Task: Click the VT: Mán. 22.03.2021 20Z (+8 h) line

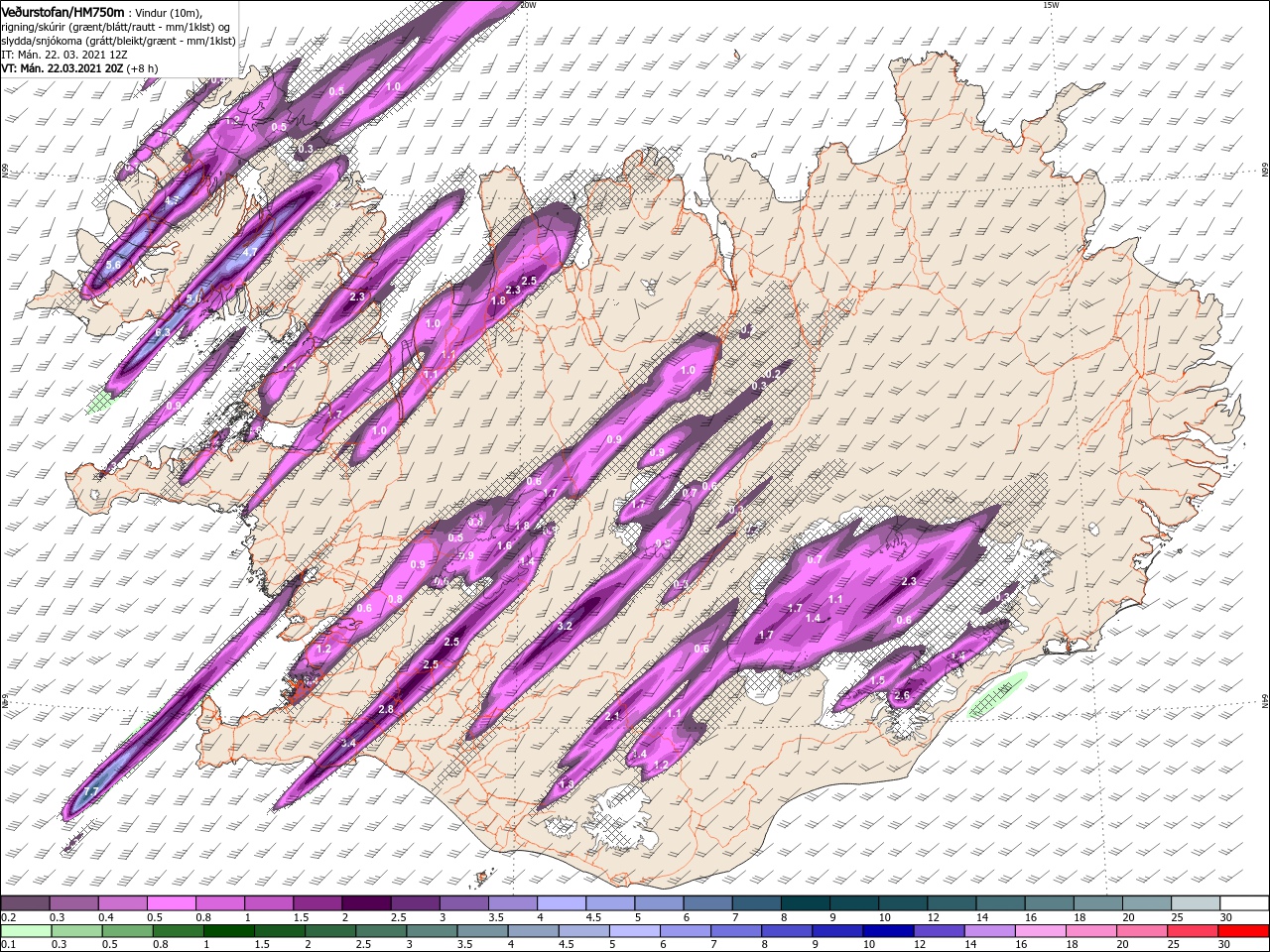Action: pos(78,68)
